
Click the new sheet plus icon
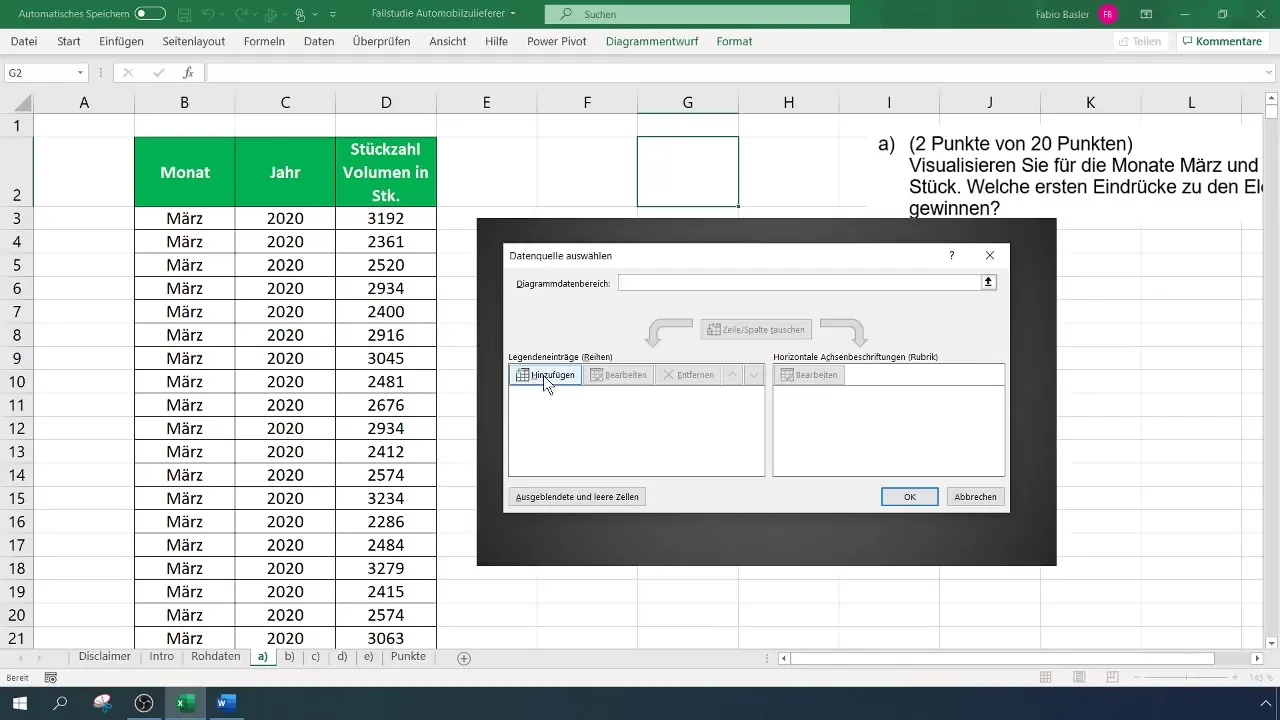[x=464, y=658]
